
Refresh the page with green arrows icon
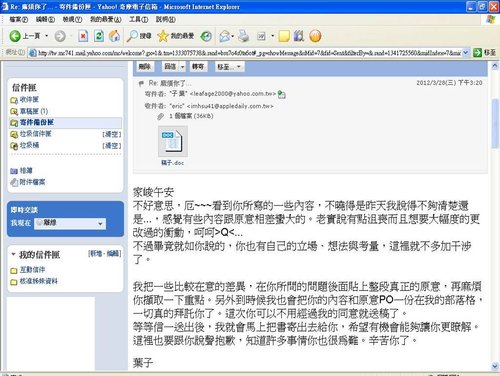(99, 36)
